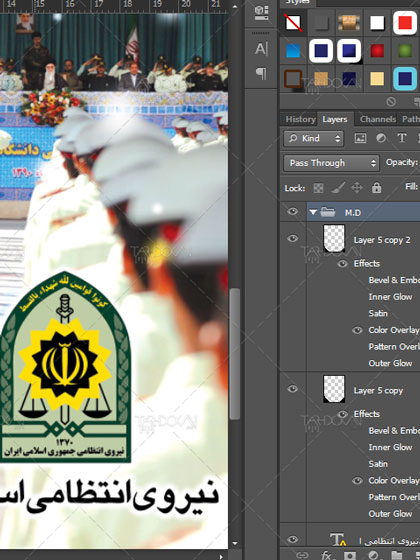This screenshot has width=420, height=560.
Task: Apply the solid red style swatch
Action: click(x=405, y=23)
